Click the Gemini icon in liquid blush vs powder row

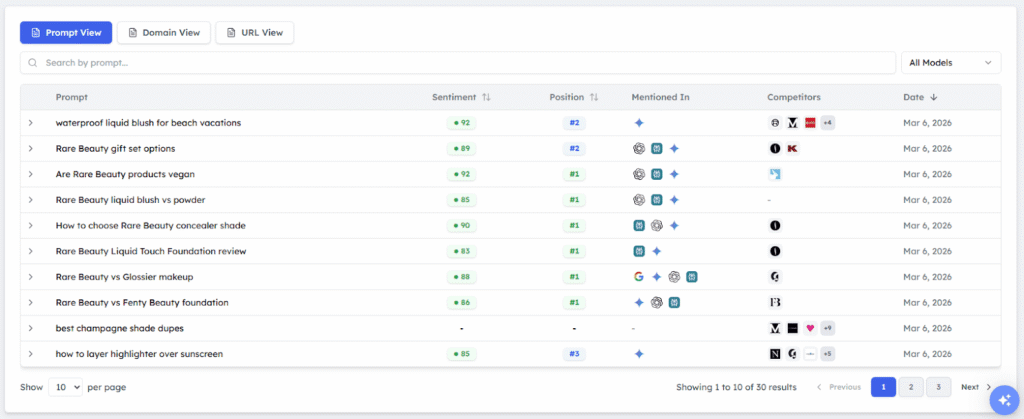point(674,200)
